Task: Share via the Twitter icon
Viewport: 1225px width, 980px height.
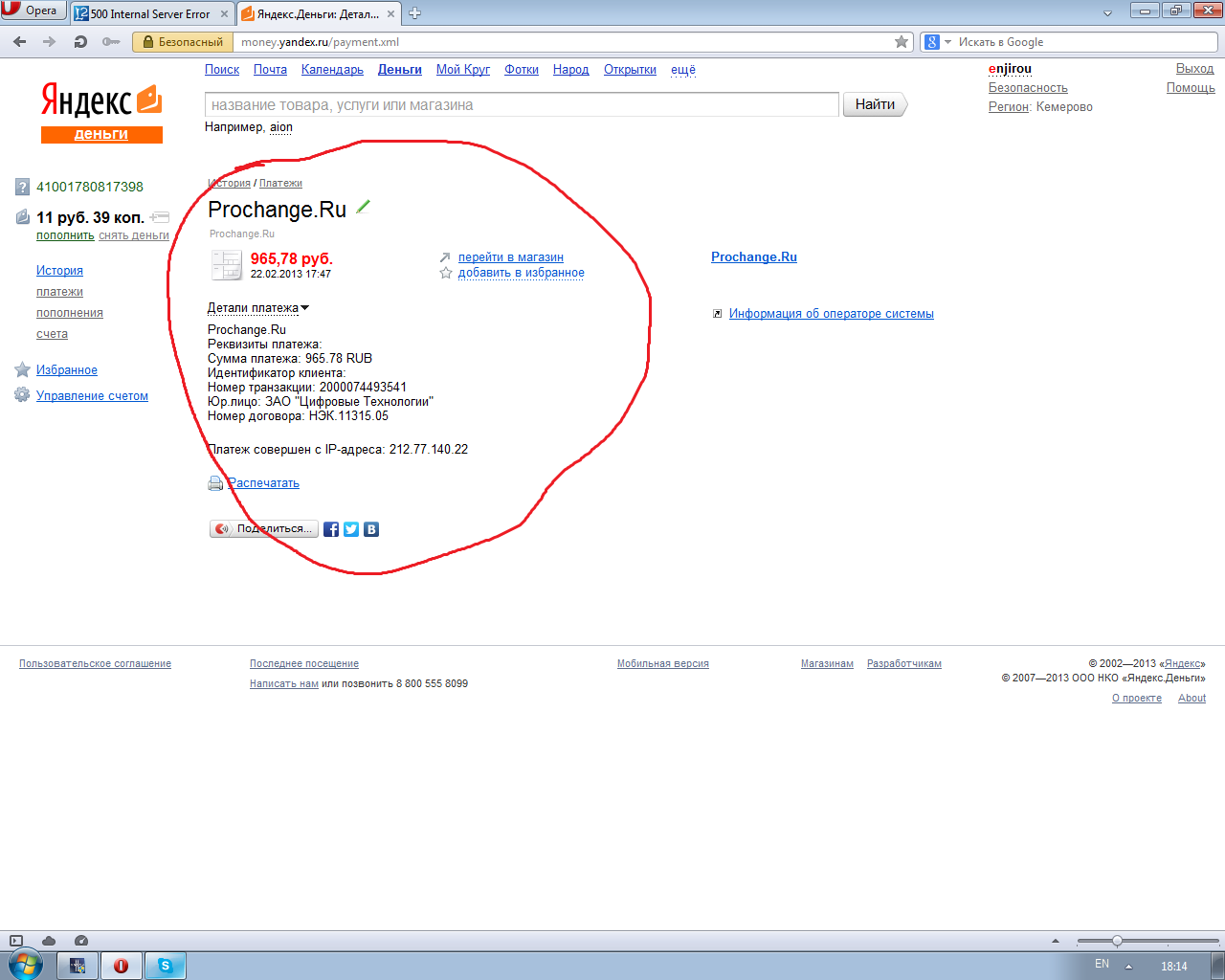Action: coord(351,529)
